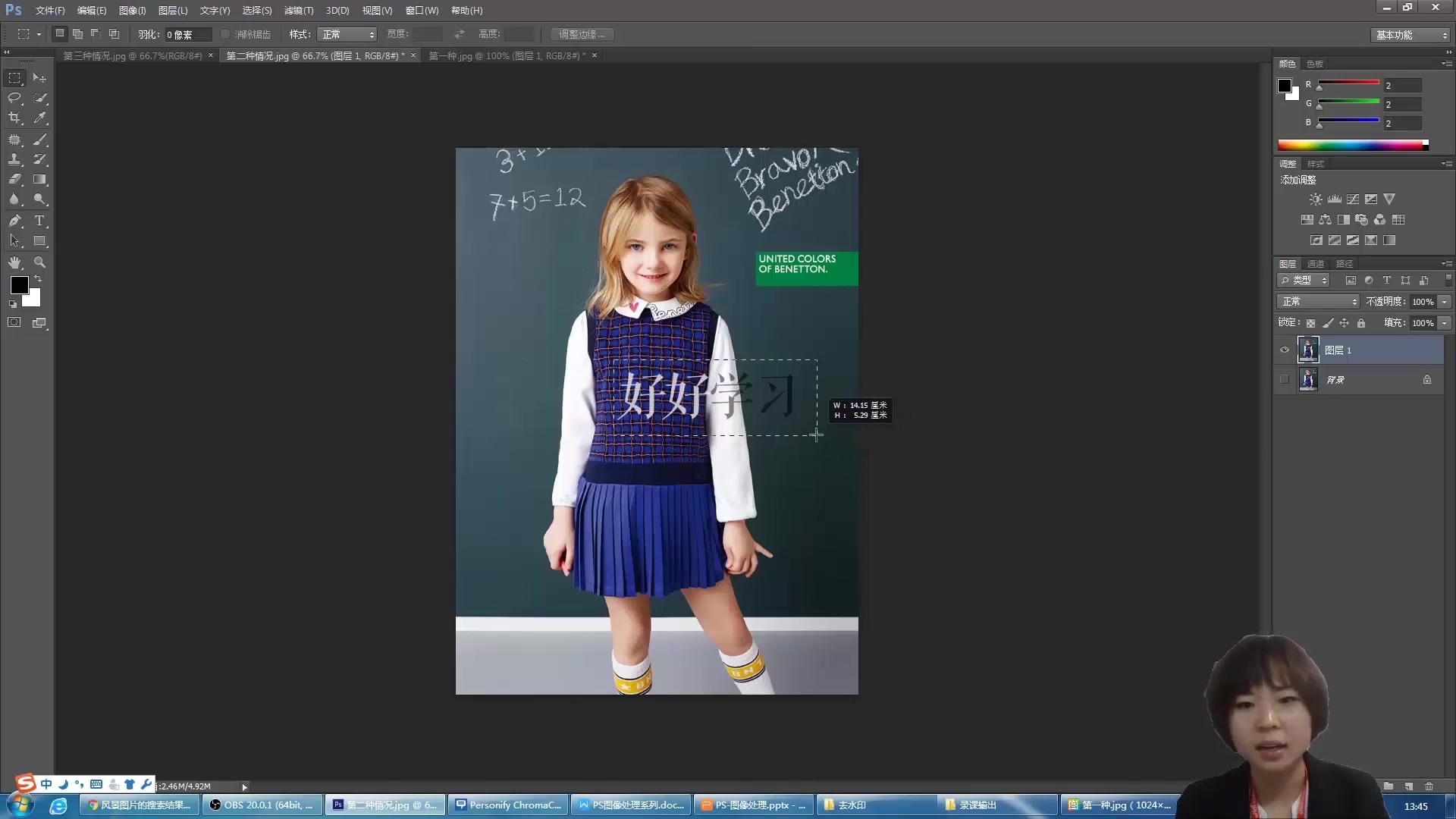Select the Lasso tool
The height and width of the screenshot is (819, 1456).
pos(14,98)
